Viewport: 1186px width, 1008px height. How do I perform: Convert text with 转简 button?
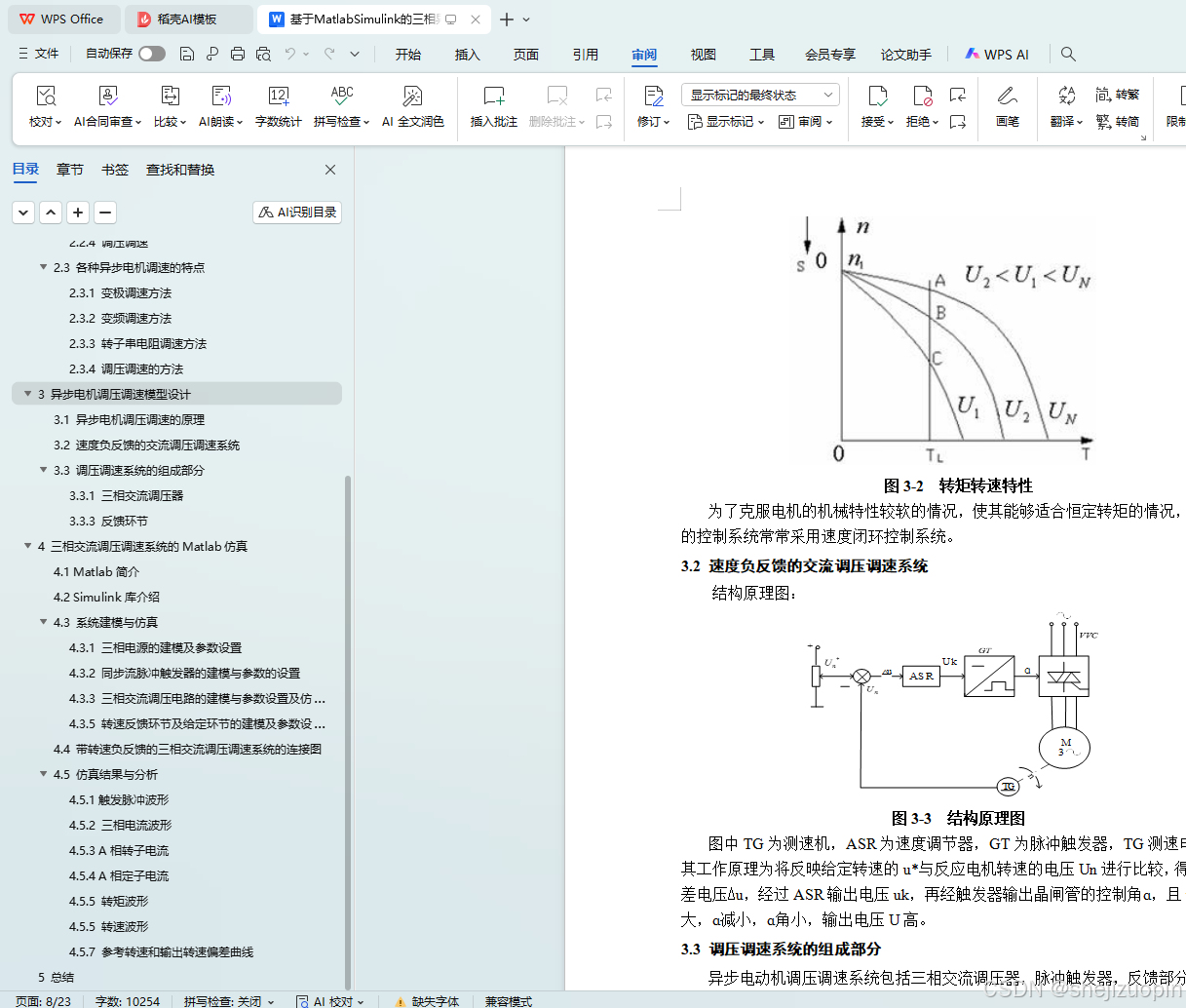(1118, 122)
